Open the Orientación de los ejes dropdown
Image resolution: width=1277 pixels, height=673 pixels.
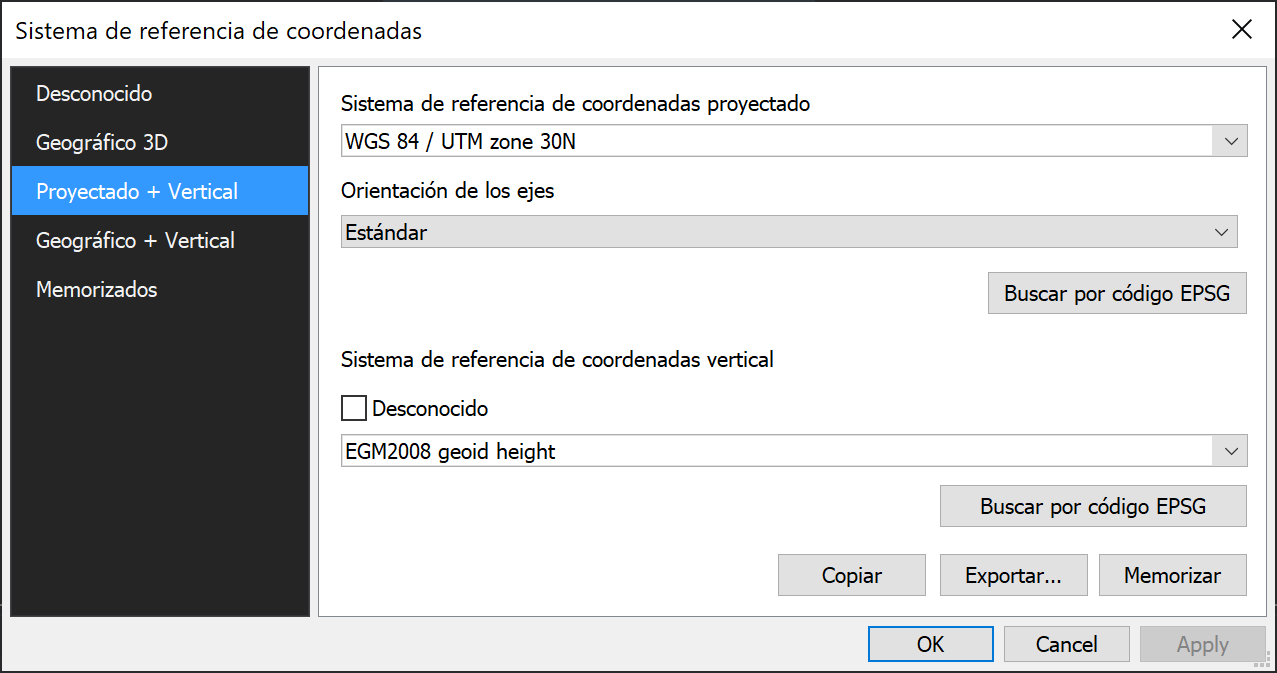pos(789,232)
